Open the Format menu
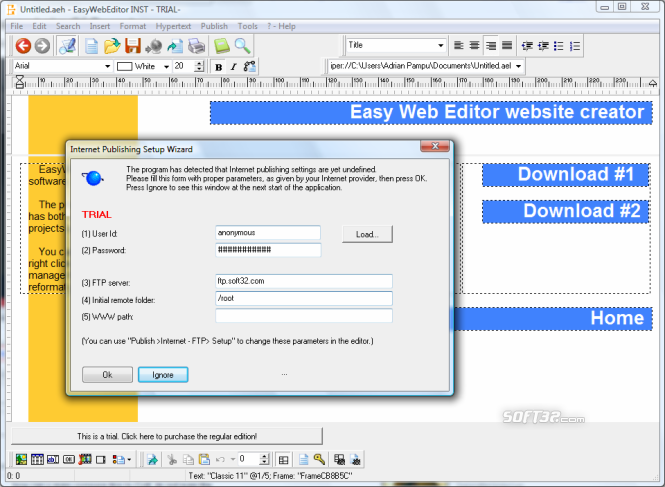Screen dimensions: 665x487 coord(133,26)
